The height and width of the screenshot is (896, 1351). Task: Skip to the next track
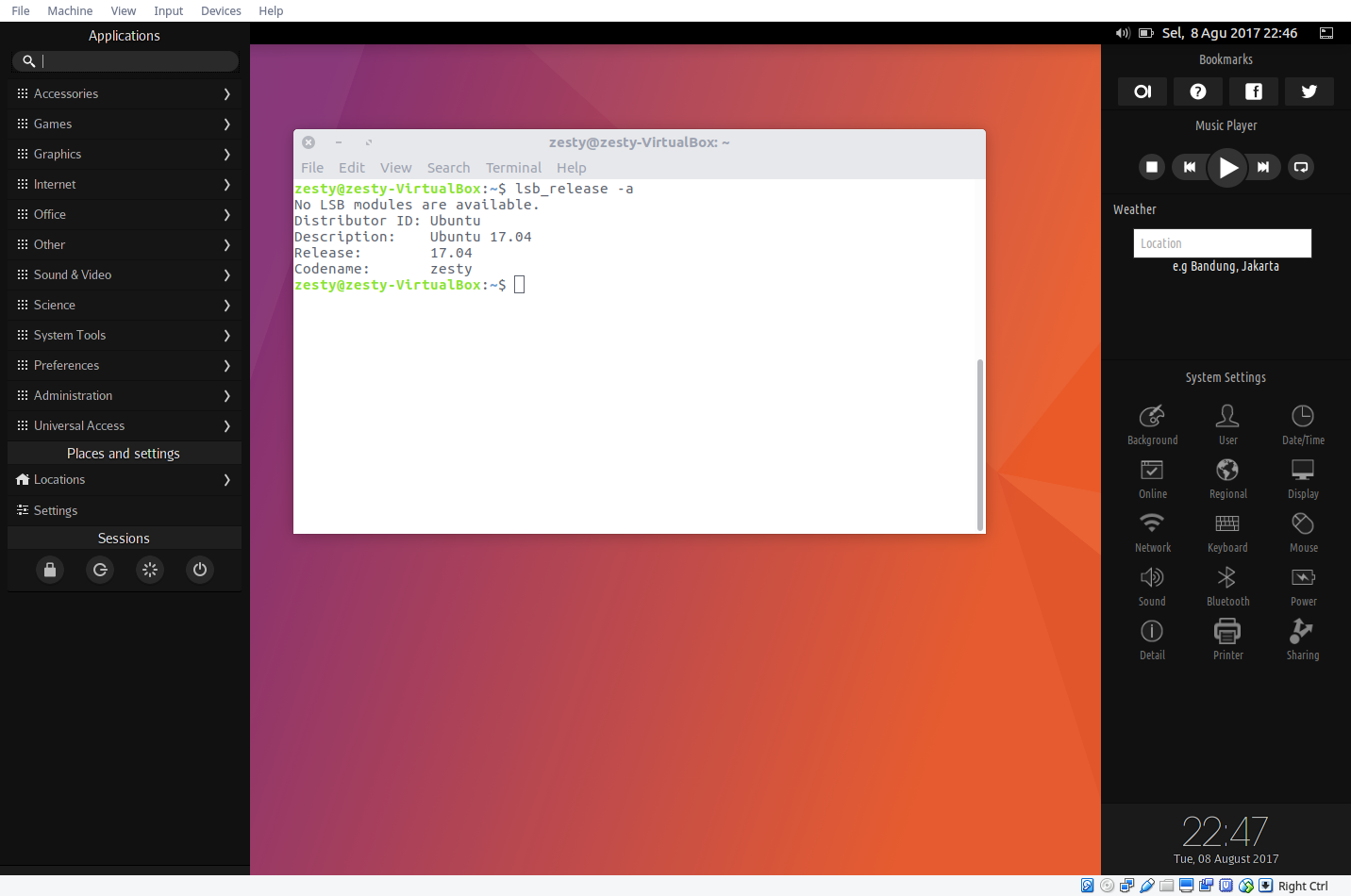(1263, 167)
